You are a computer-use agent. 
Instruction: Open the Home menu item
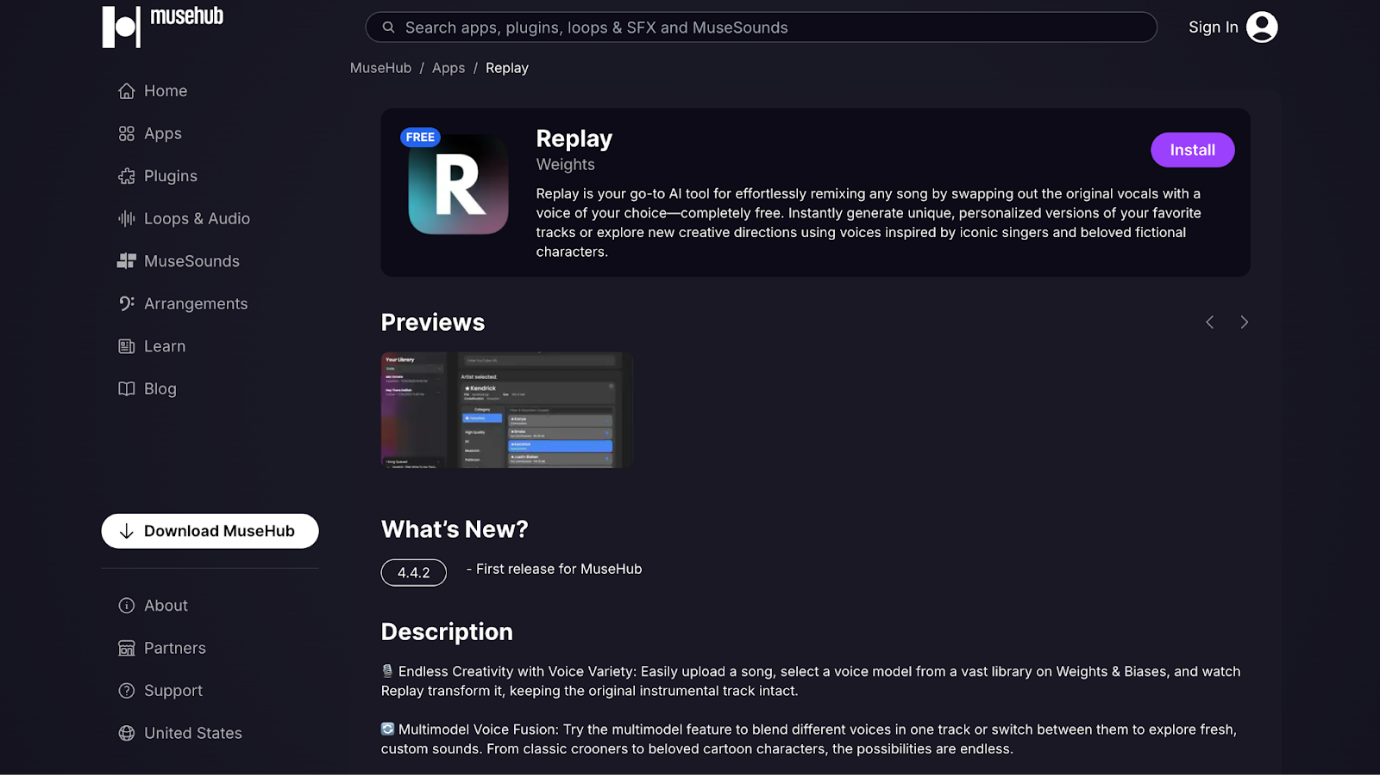[165, 91]
